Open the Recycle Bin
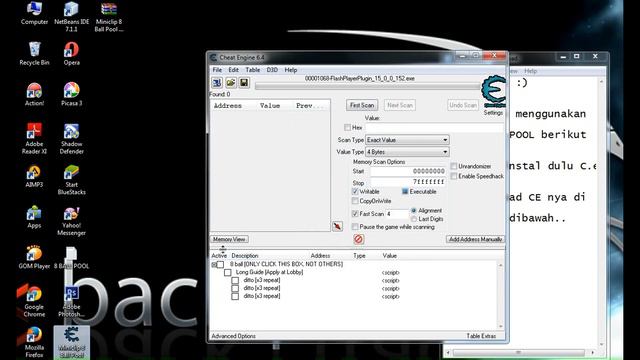The width and height of the screenshot is (640, 360). (34, 54)
